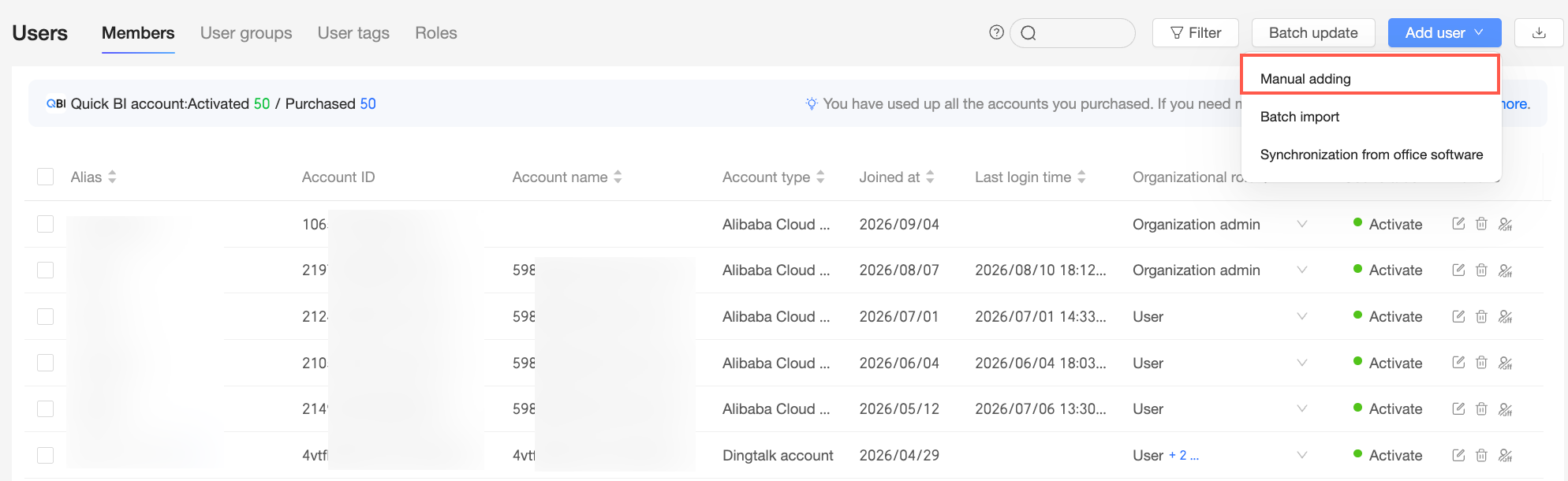
Task: Edit the user who joined 2026/09/04
Action: [x=1458, y=224]
